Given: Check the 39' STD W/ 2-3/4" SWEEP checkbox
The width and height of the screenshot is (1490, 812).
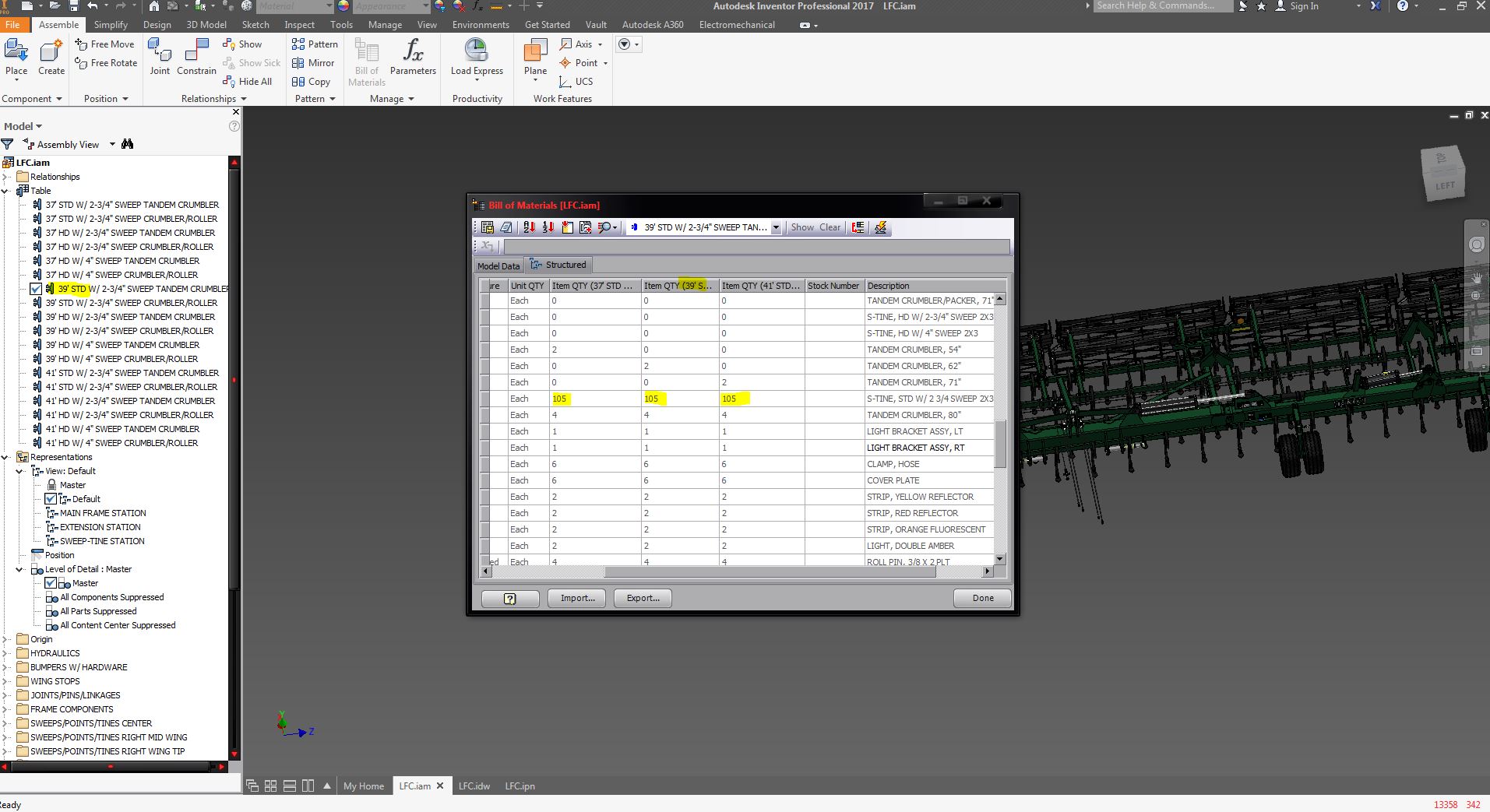Looking at the screenshot, I should 36,289.
